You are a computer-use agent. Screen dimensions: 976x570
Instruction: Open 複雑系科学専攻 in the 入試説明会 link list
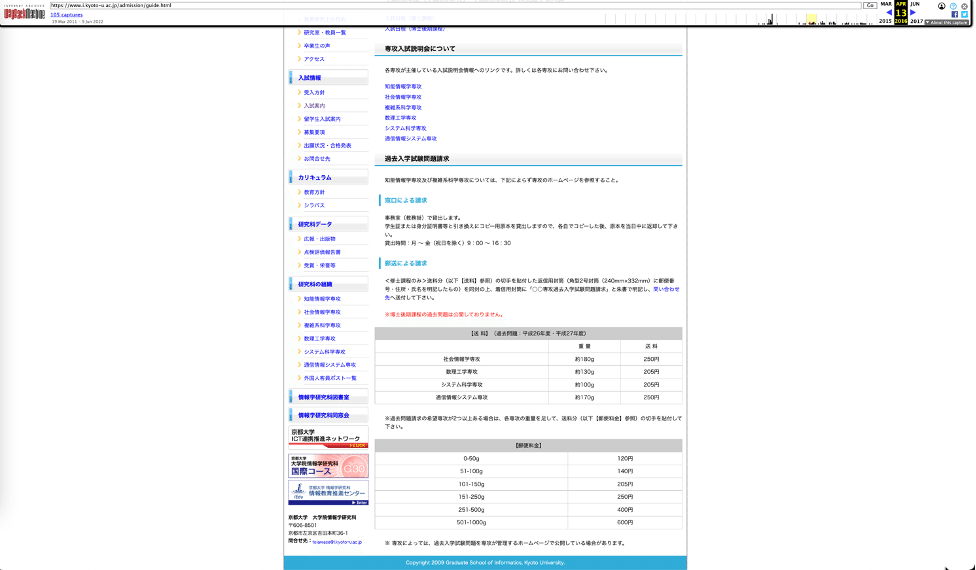(403, 108)
